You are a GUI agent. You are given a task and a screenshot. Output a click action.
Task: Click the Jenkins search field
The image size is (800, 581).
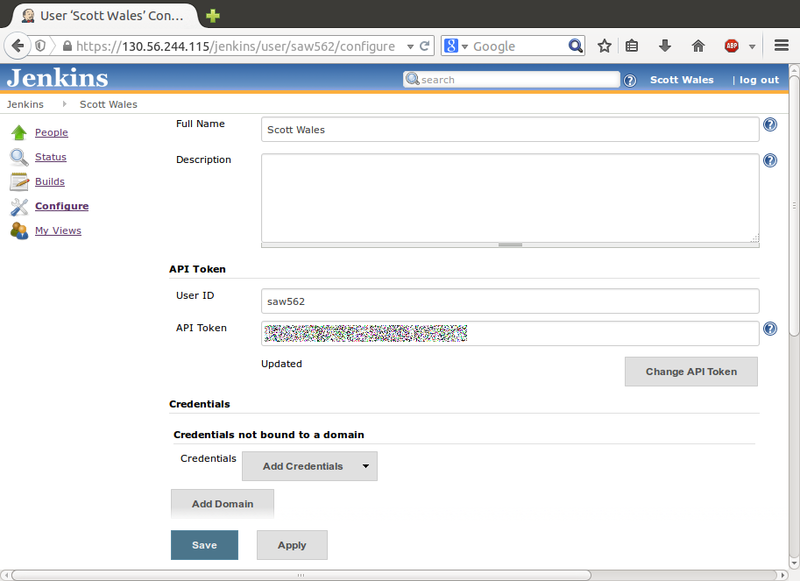point(511,80)
